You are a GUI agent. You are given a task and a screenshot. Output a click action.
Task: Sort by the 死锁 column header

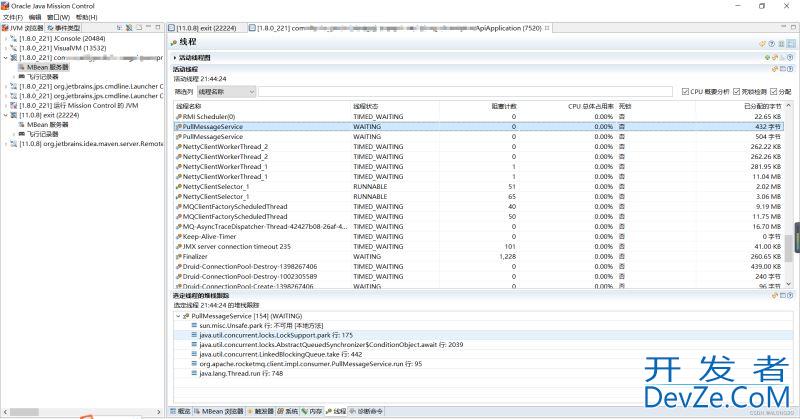click(x=656, y=106)
